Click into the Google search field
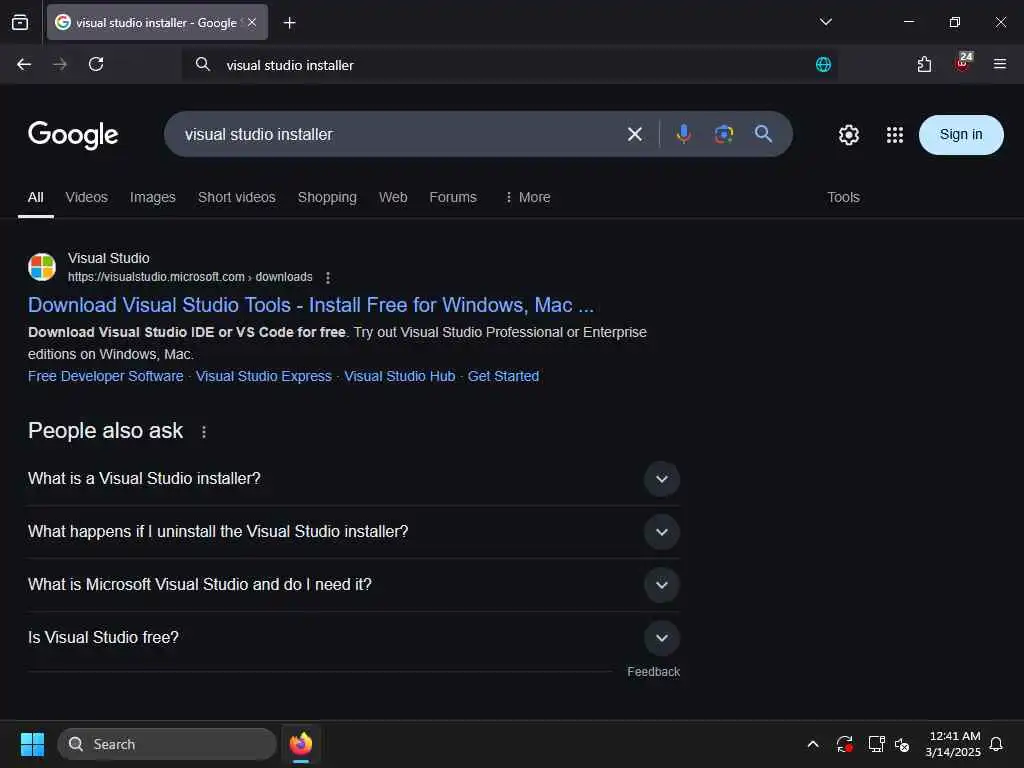The width and height of the screenshot is (1024, 768). click(x=398, y=135)
